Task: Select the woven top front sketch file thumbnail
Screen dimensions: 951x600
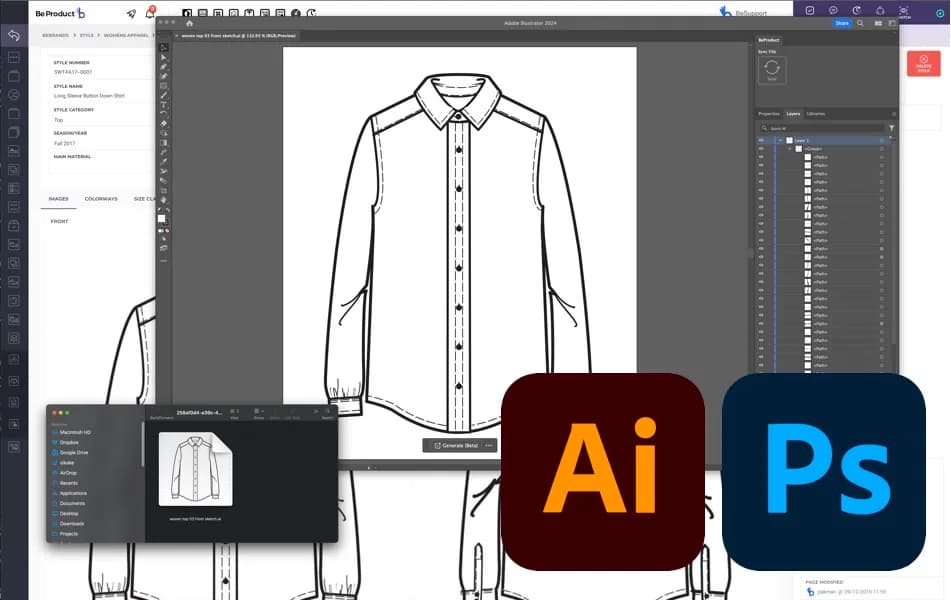Action: pos(195,468)
